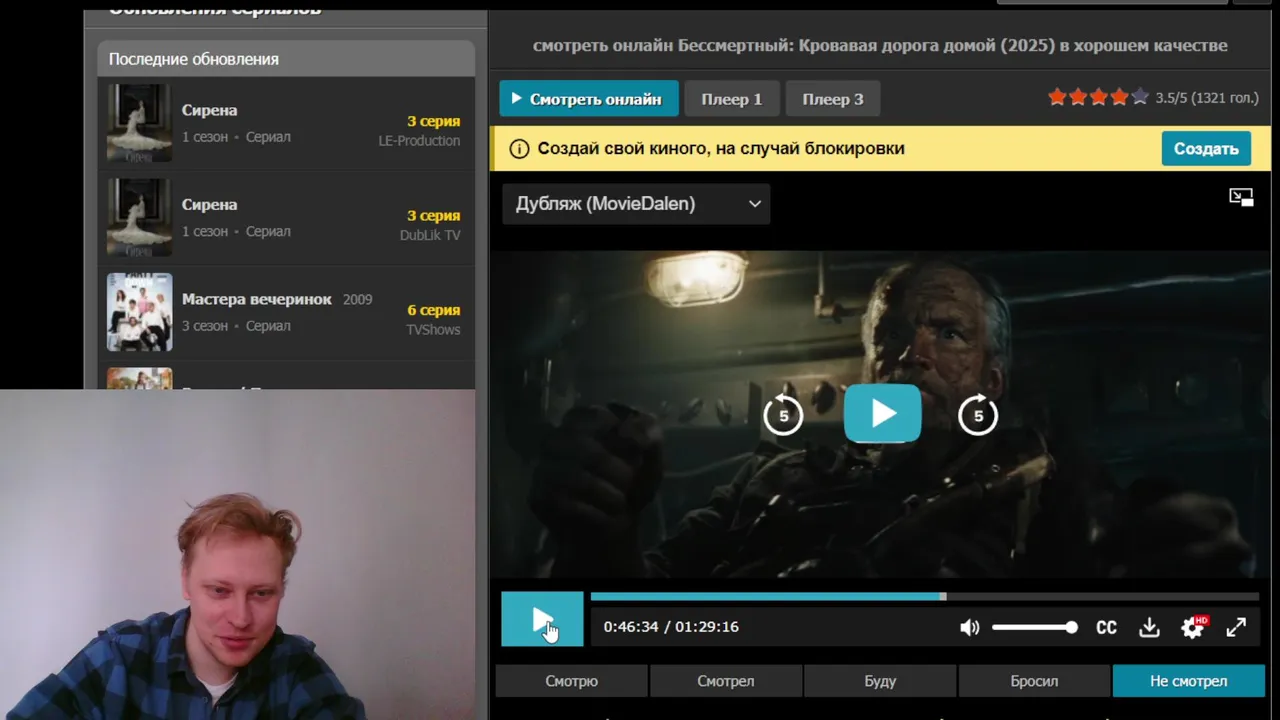Rewind five seconds in the player
The width and height of the screenshot is (1280, 720).
[x=783, y=414]
